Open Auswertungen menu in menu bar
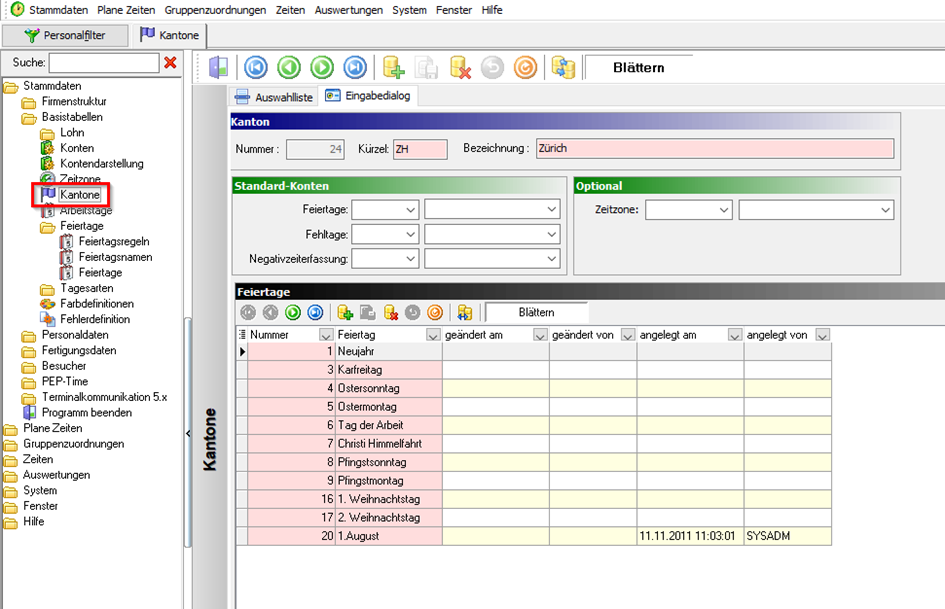Screen dimensions: 945x609 (x=348, y=10)
